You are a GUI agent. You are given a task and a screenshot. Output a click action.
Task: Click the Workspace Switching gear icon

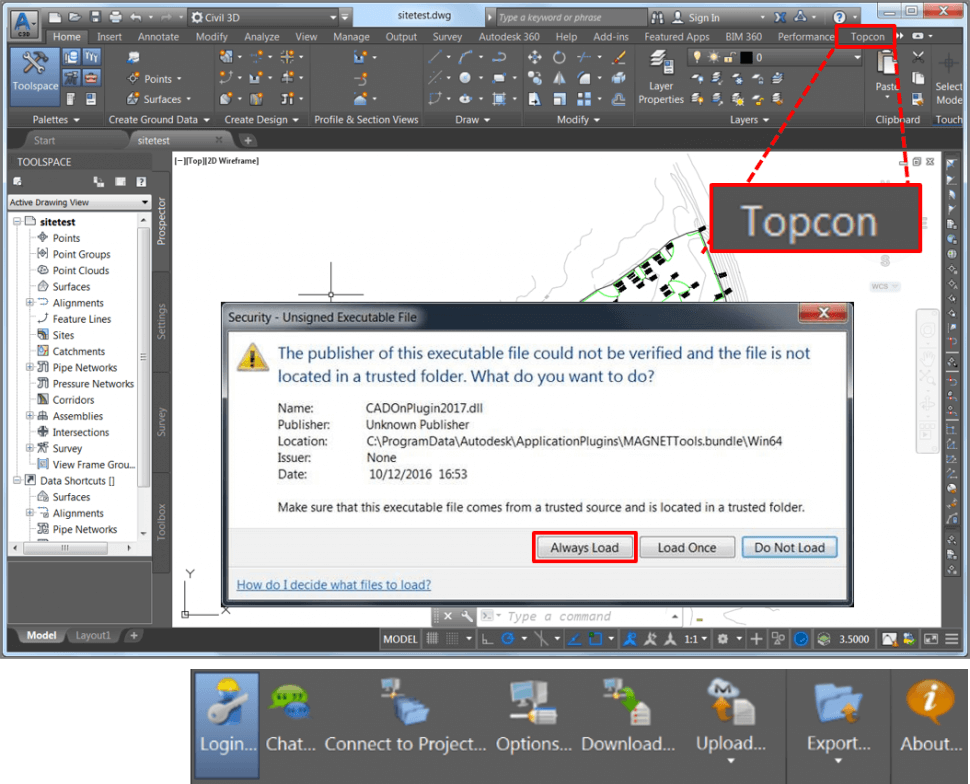click(x=722, y=639)
